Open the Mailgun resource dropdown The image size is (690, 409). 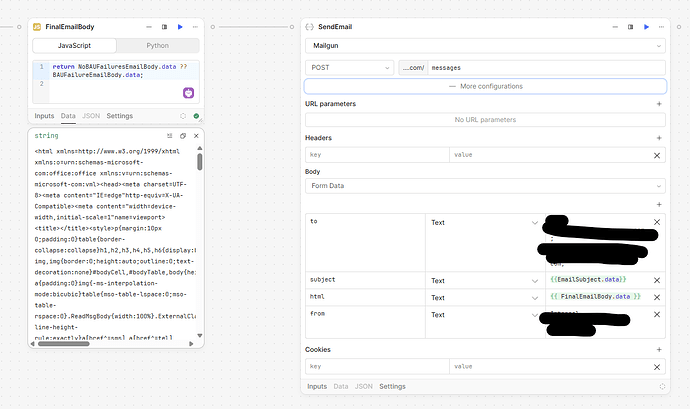click(485, 46)
